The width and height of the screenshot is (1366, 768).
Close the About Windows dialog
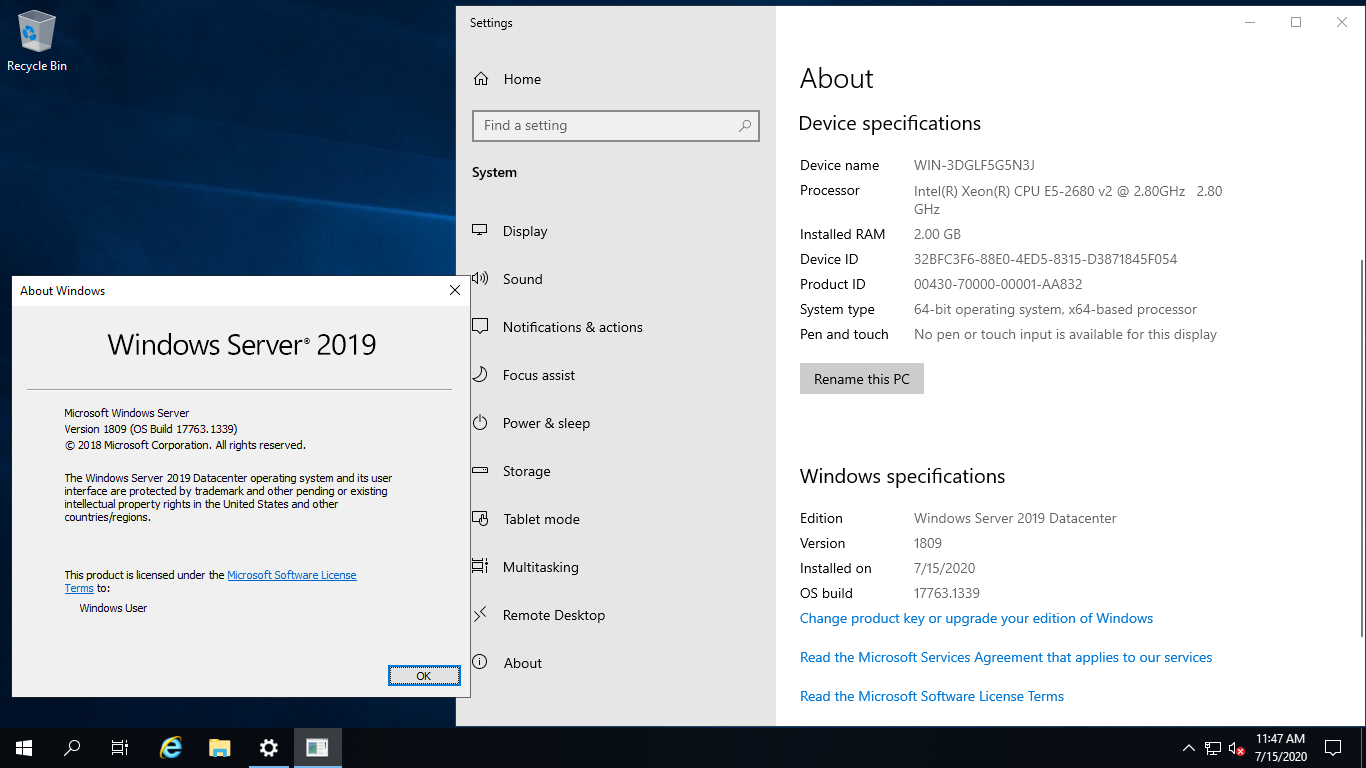click(x=454, y=291)
